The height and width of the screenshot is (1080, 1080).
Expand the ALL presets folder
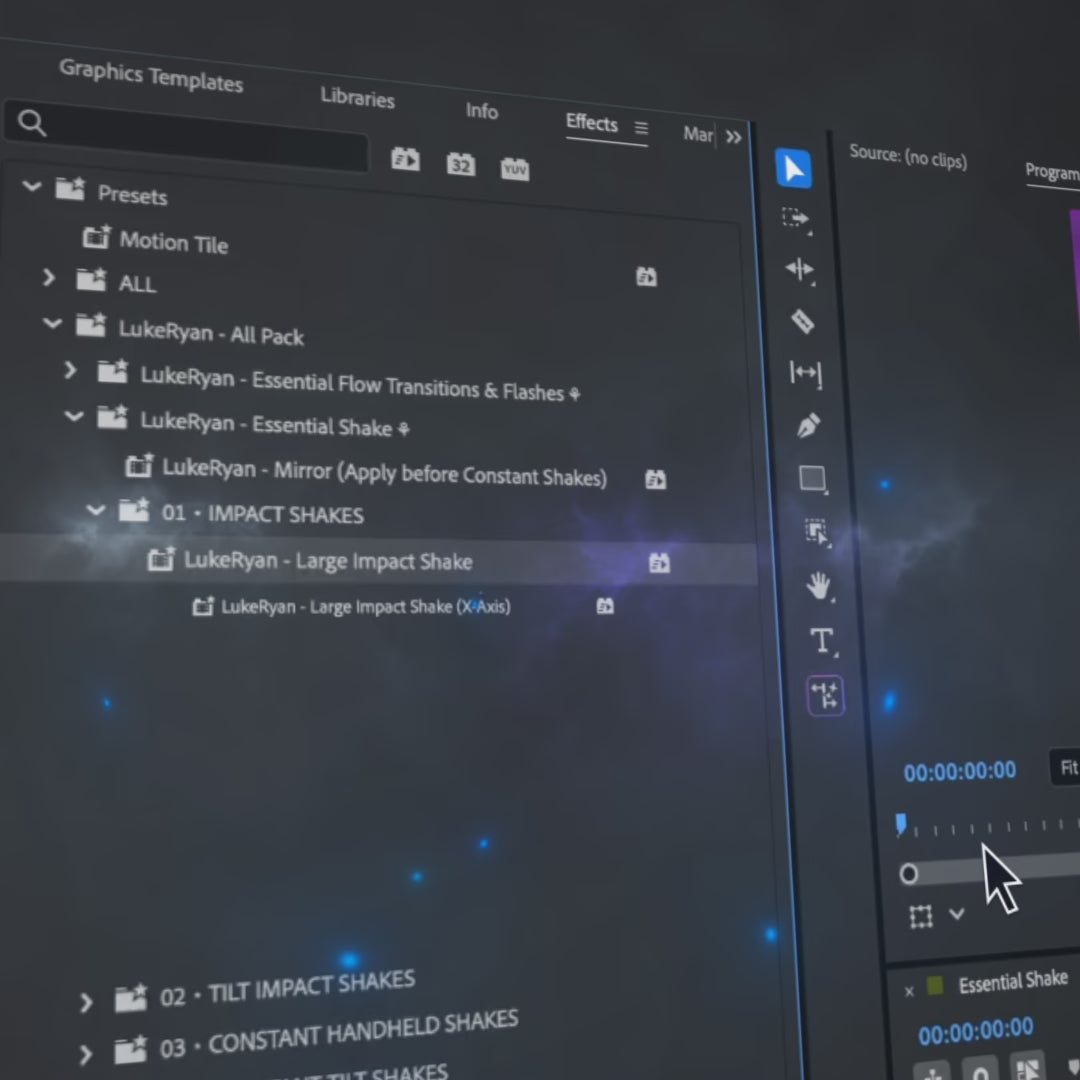[49, 277]
